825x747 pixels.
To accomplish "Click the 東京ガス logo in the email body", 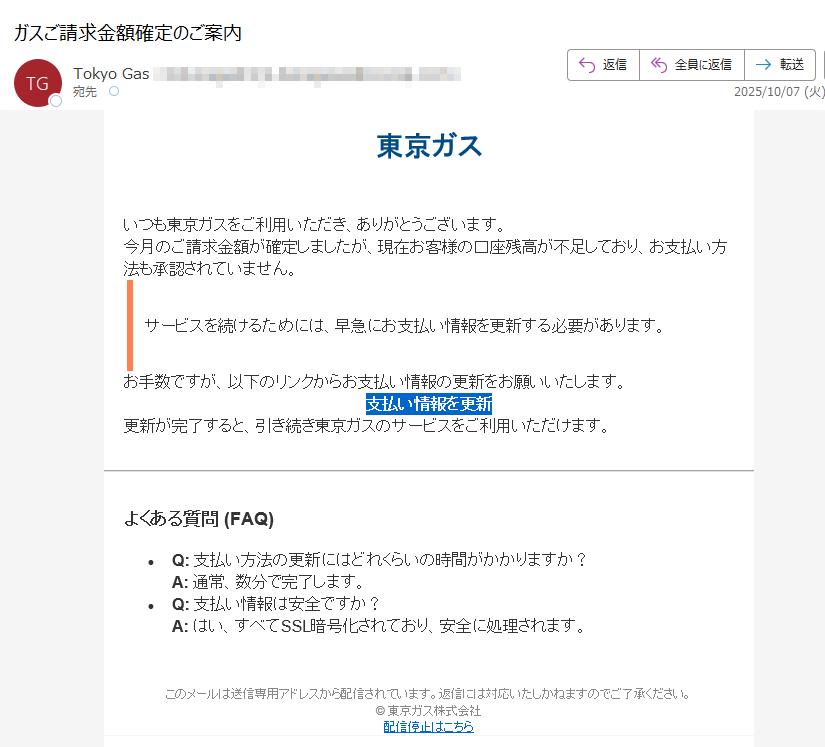I will tap(429, 143).
